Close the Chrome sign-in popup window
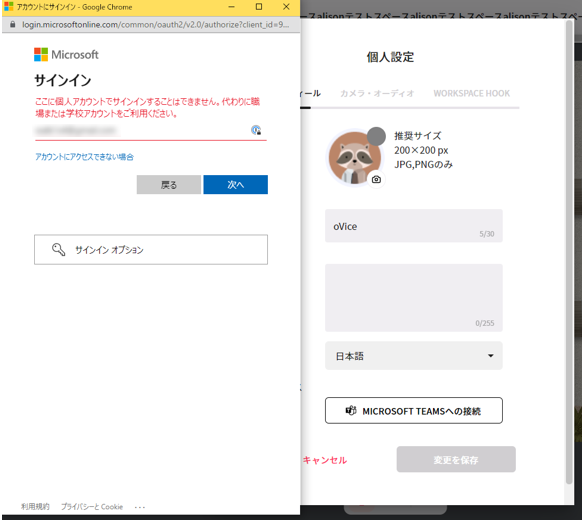The image size is (582, 521). 286,7
